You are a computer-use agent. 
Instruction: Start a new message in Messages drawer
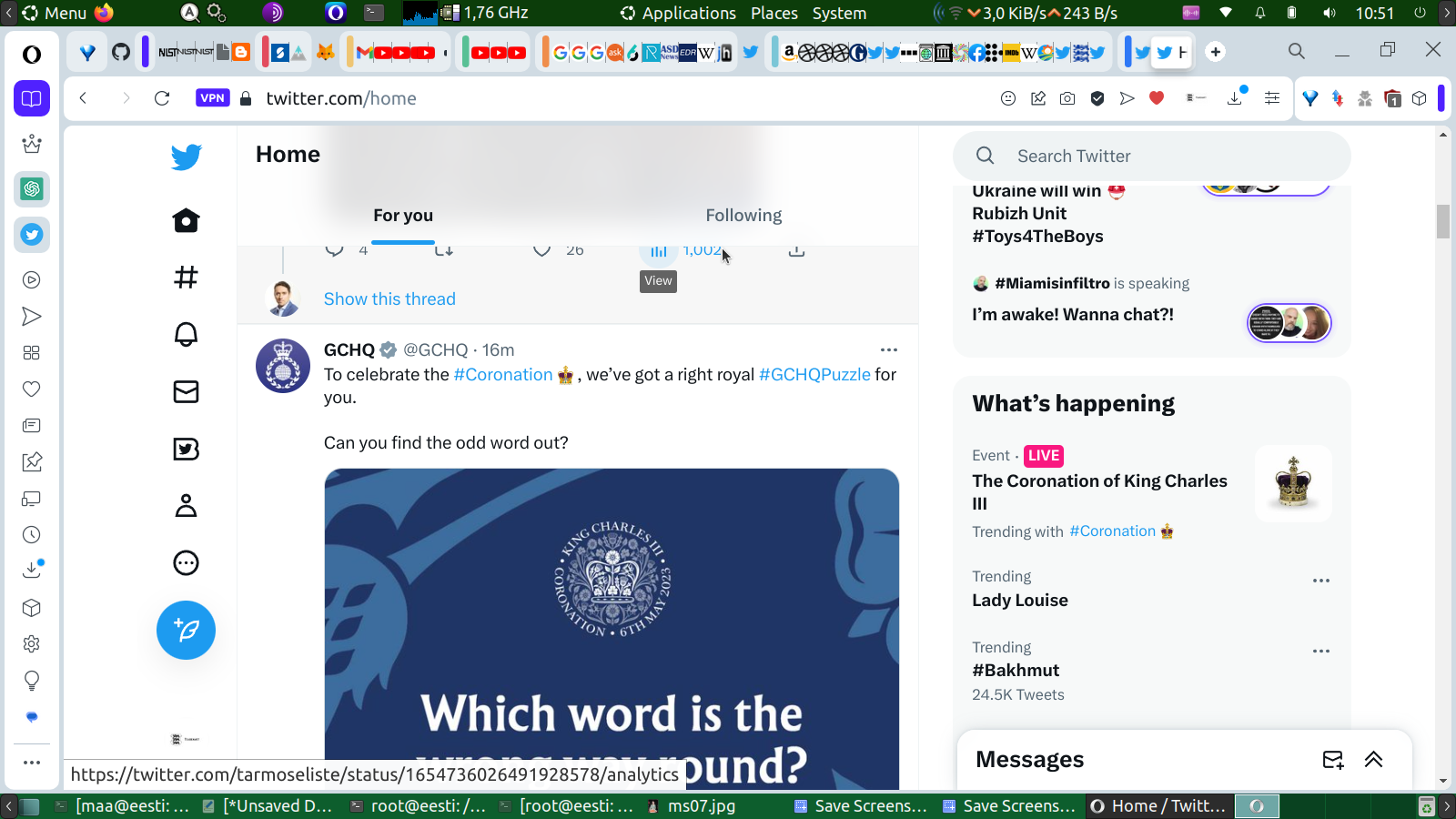pos(1333,760)
